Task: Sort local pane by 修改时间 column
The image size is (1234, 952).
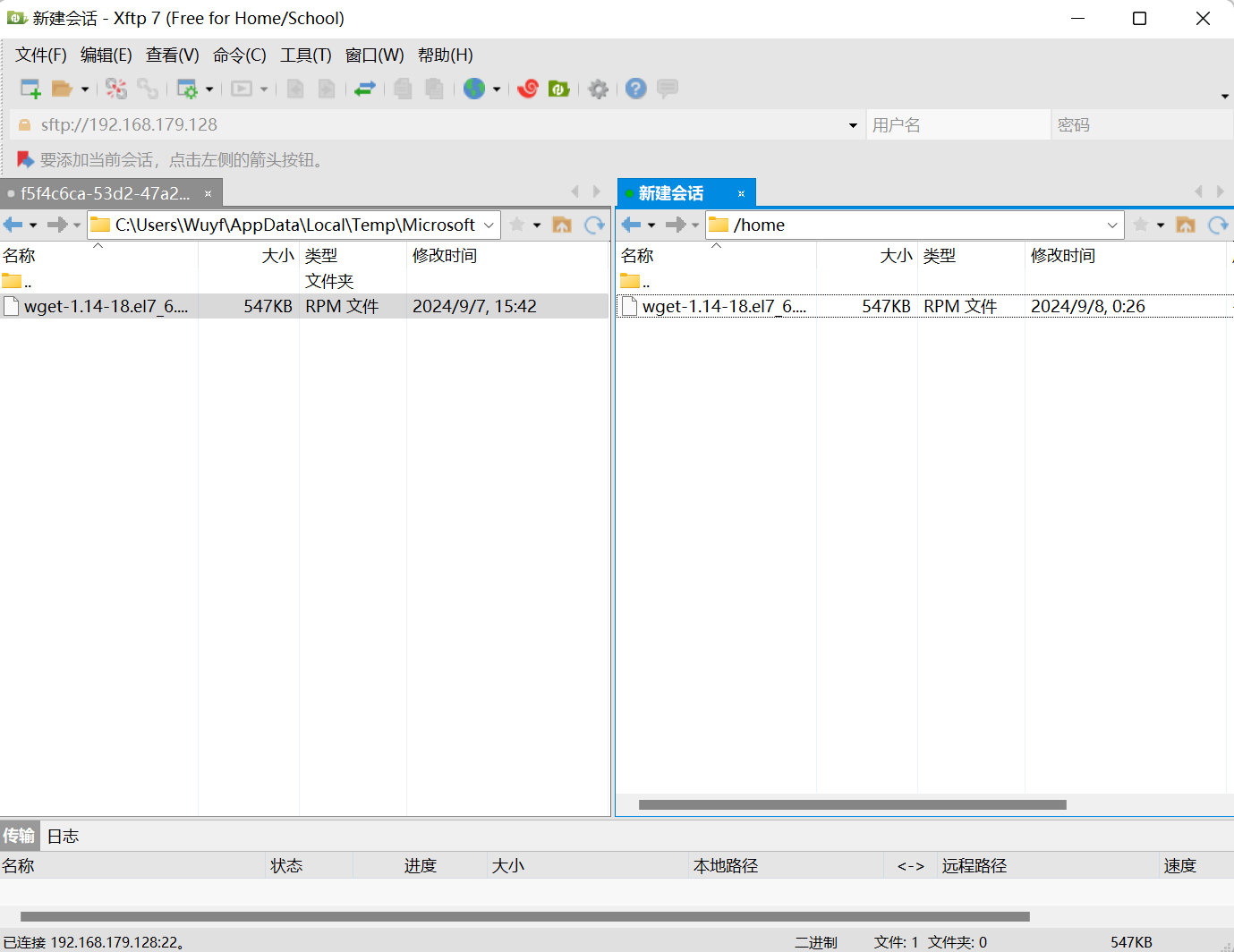Action: pyautogui.click(x=507, y=256)
